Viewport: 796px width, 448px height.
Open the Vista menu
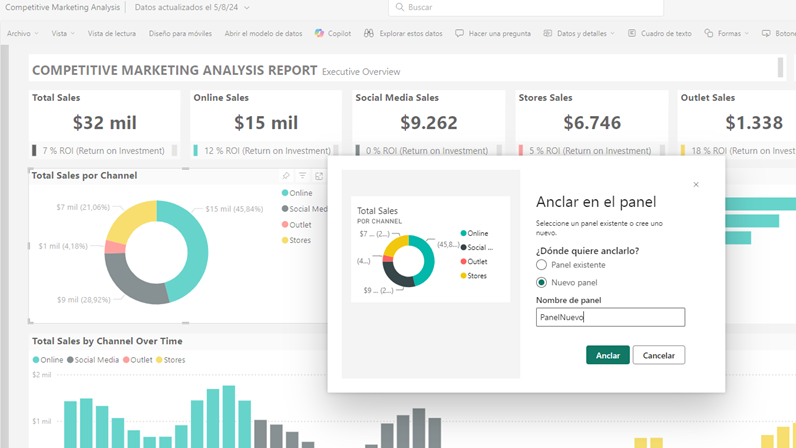pyautogui.click(x=62, y=33)
